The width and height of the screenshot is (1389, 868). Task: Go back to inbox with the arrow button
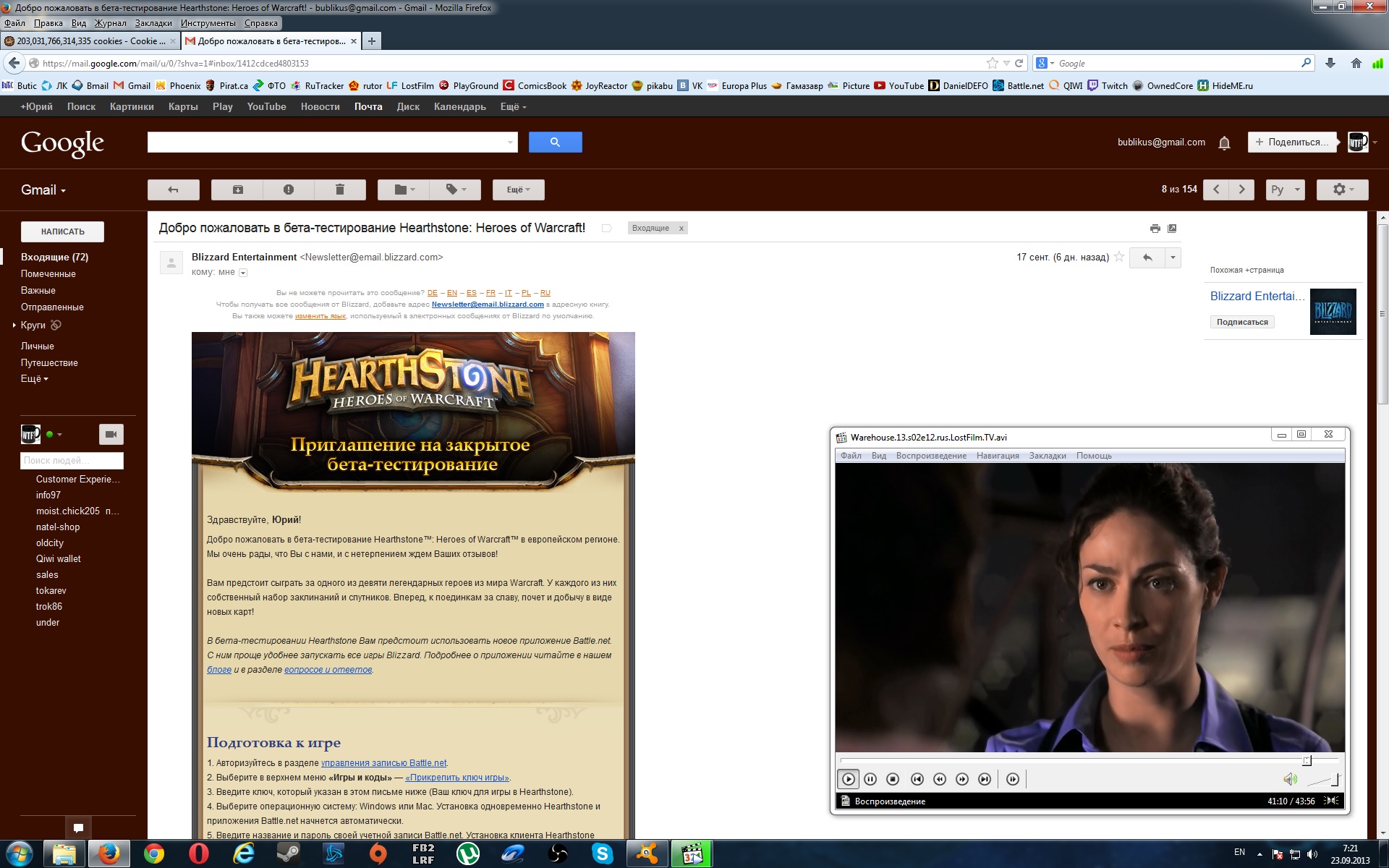coord(173,190)
